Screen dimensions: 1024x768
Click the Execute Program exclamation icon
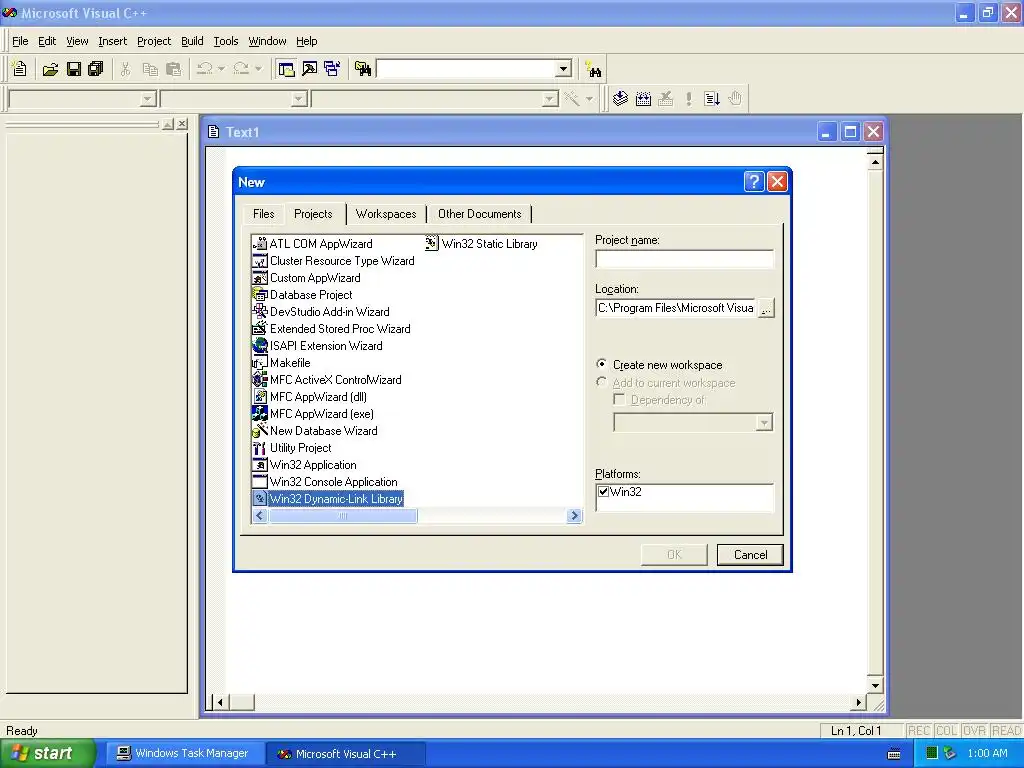(688, 99)
